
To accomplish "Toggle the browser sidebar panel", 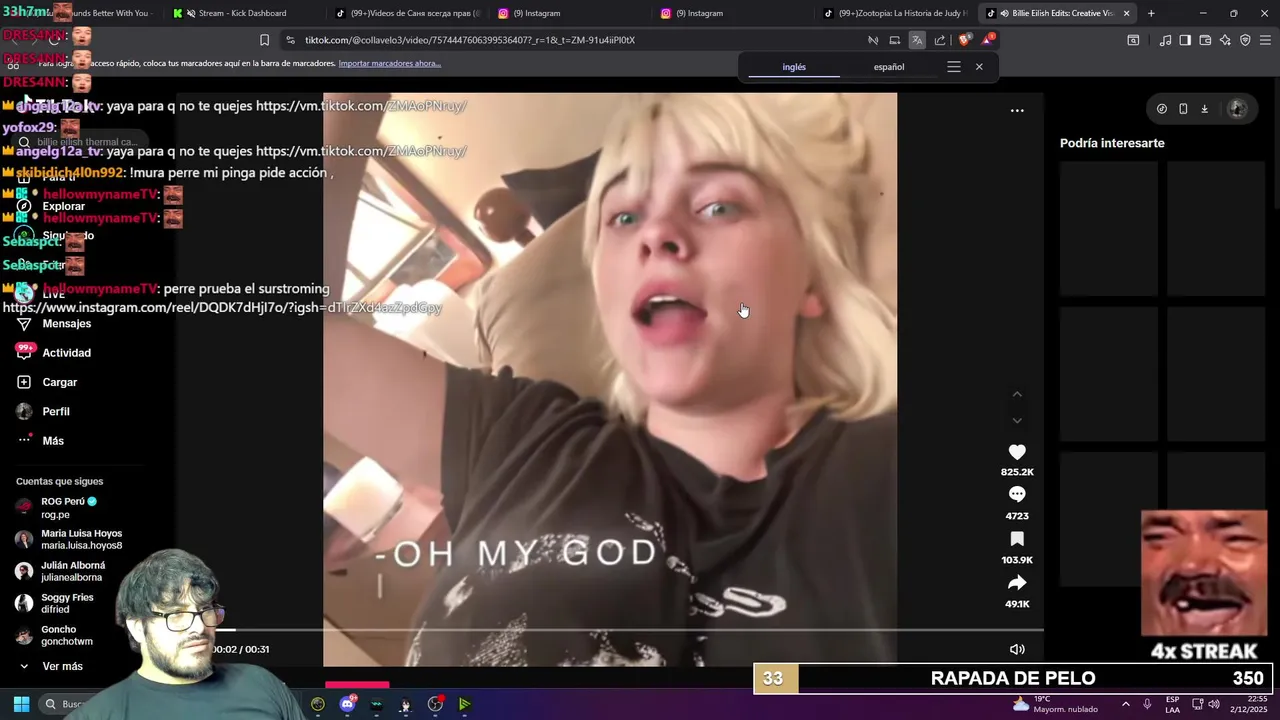I will (1185, 40).
